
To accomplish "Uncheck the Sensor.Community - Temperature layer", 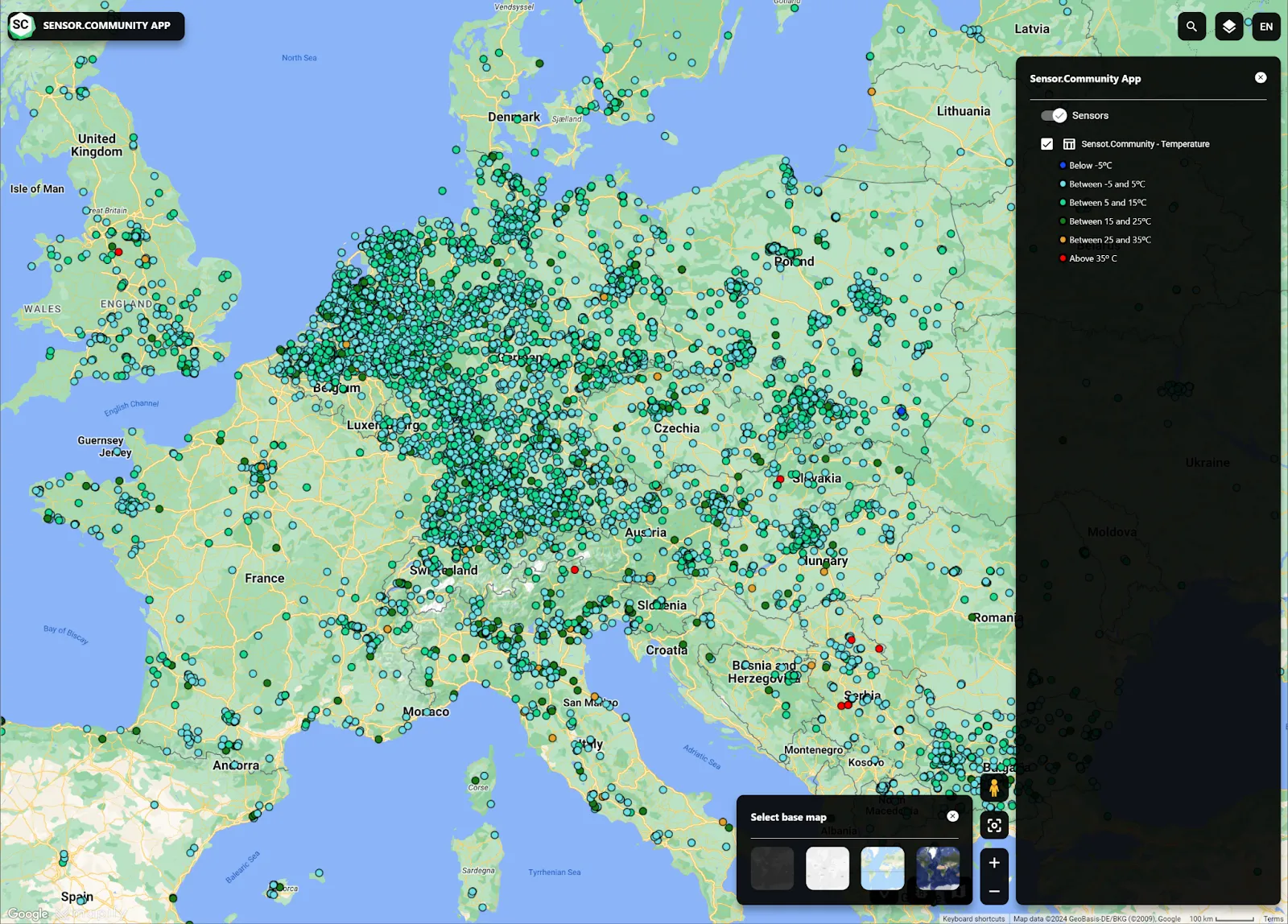I will click(1046, 144).
